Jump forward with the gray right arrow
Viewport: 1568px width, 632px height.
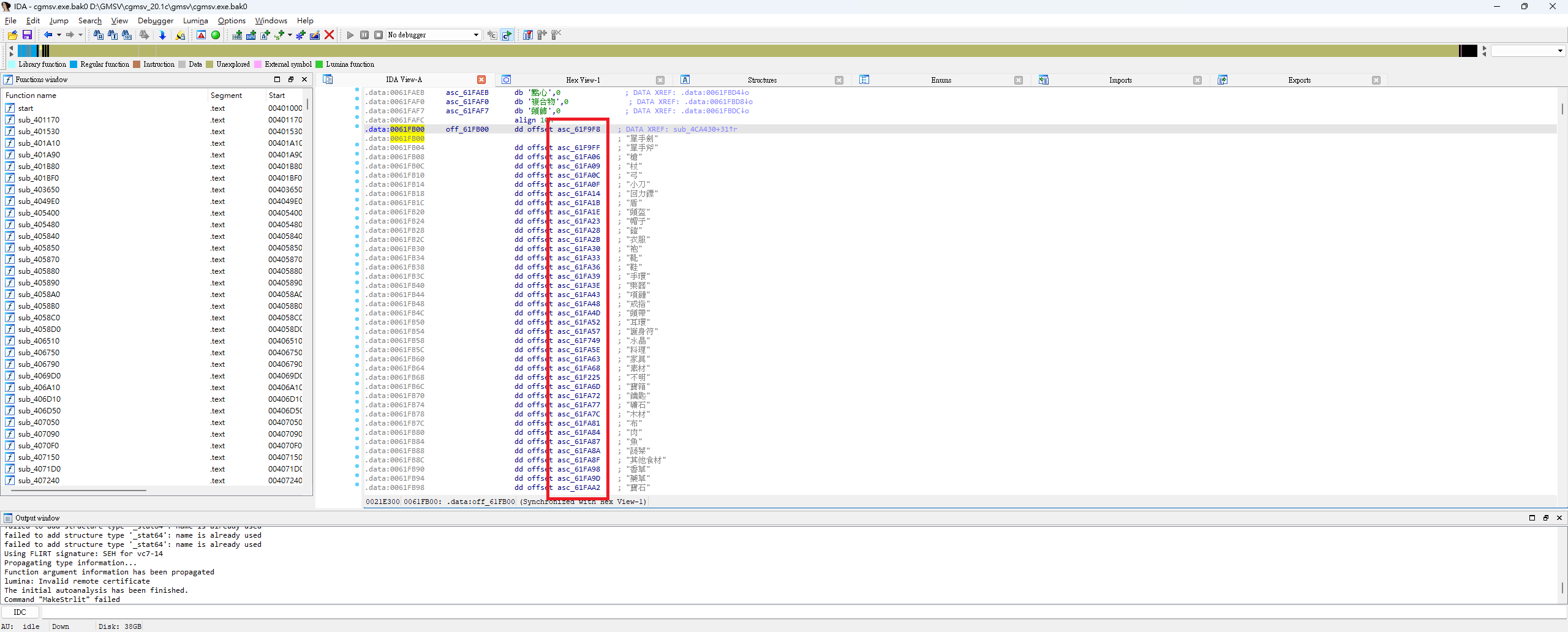[x=70, y=35]
